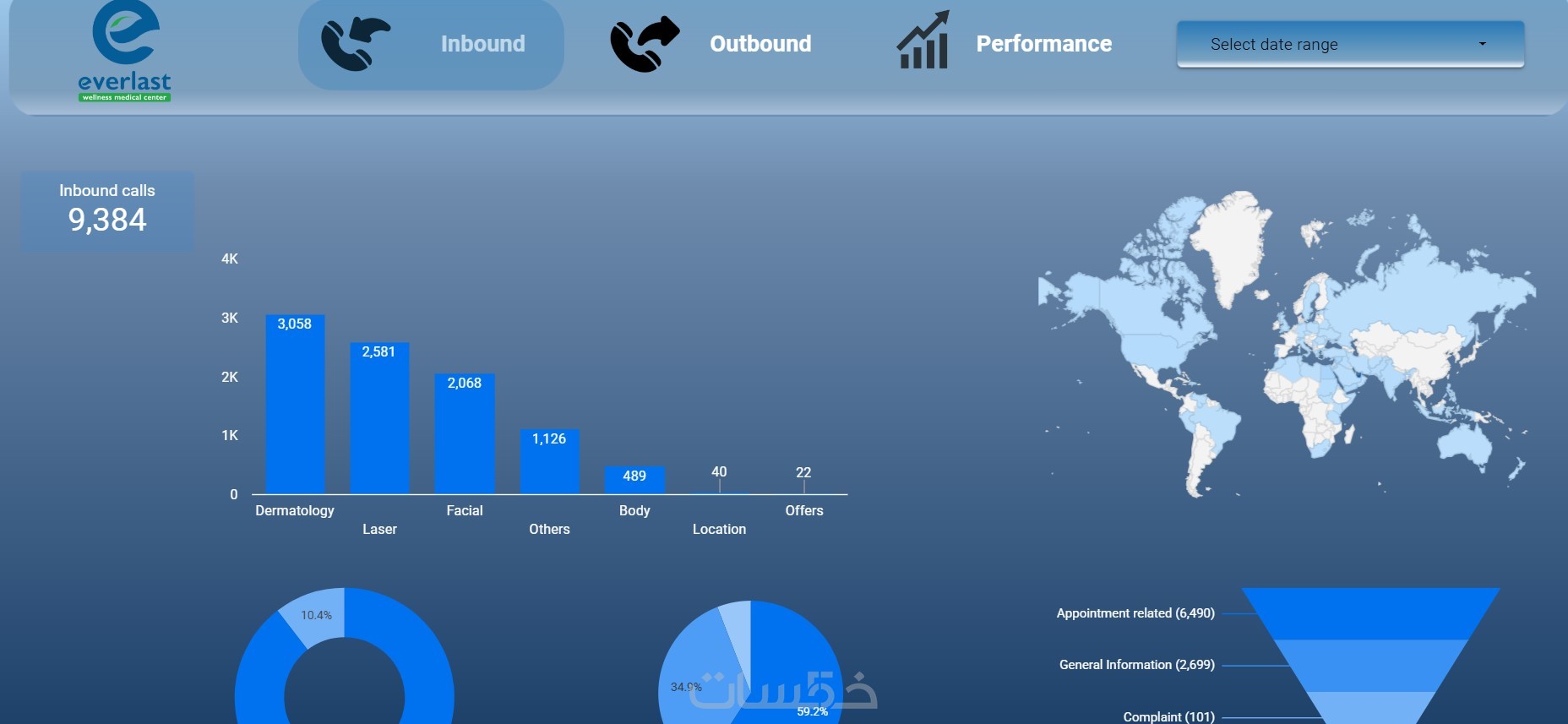The image size is (1568, 724).
Task: Click the Complaint (101) funnel label
Action: pos(1168,716)
